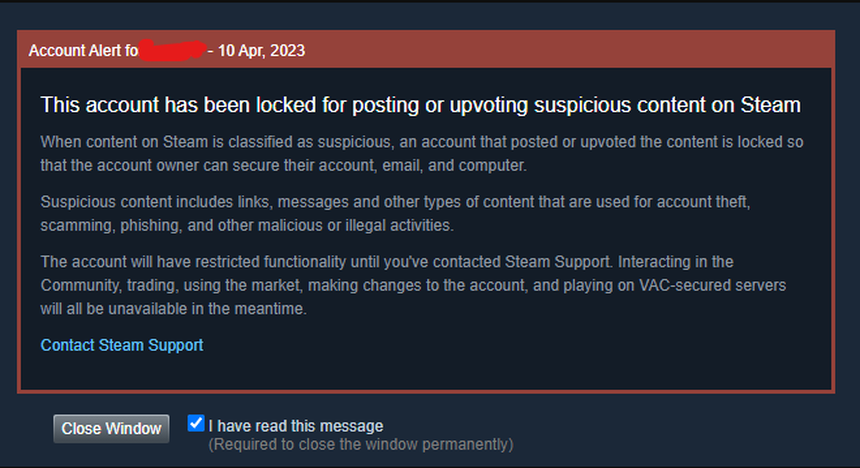
Task: Open the Contact Steam Support link
Action: coord(121,345)
